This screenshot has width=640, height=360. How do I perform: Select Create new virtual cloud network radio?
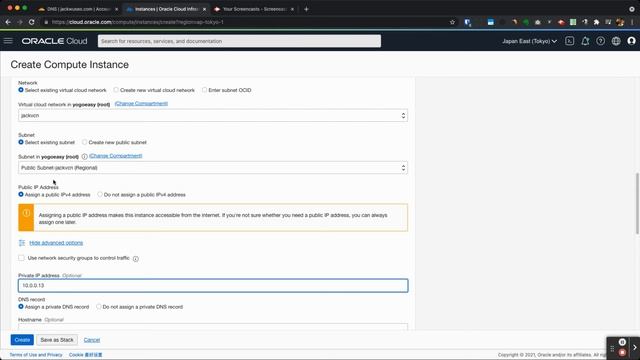point(116,90)
